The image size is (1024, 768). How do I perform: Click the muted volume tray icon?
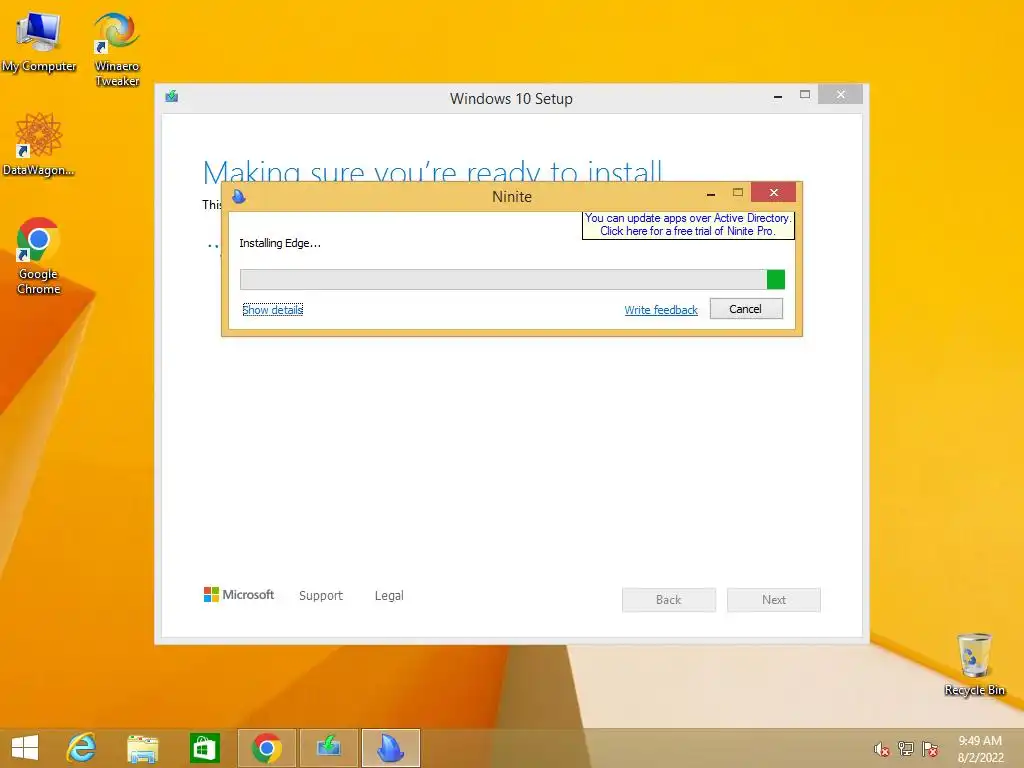[881, 749]
